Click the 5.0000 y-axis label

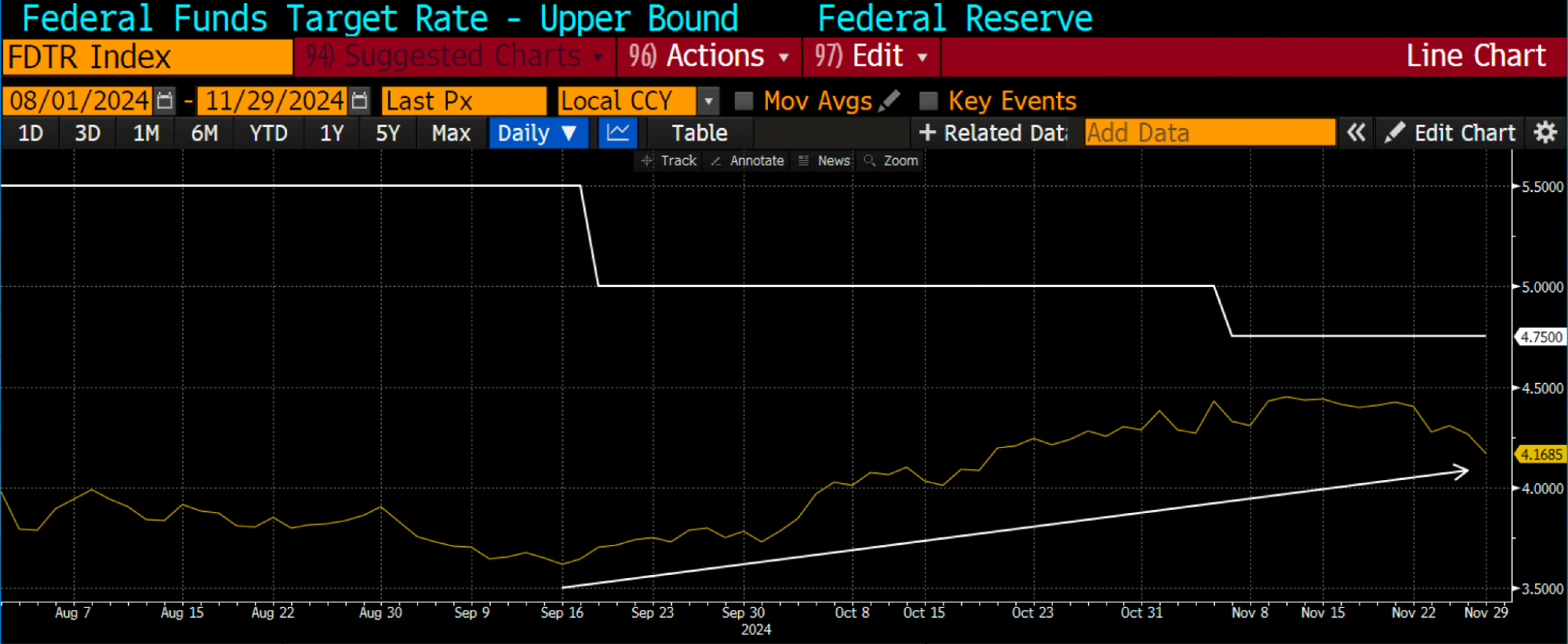click(1542, 287)
